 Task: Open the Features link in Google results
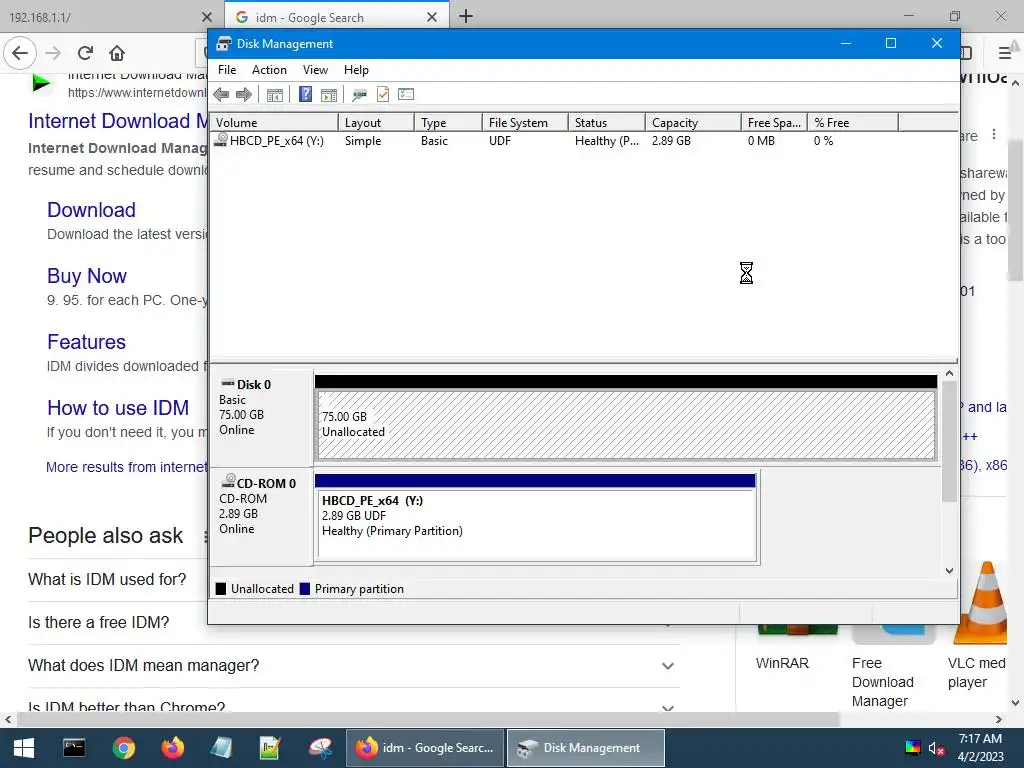[x=86, y=342]
